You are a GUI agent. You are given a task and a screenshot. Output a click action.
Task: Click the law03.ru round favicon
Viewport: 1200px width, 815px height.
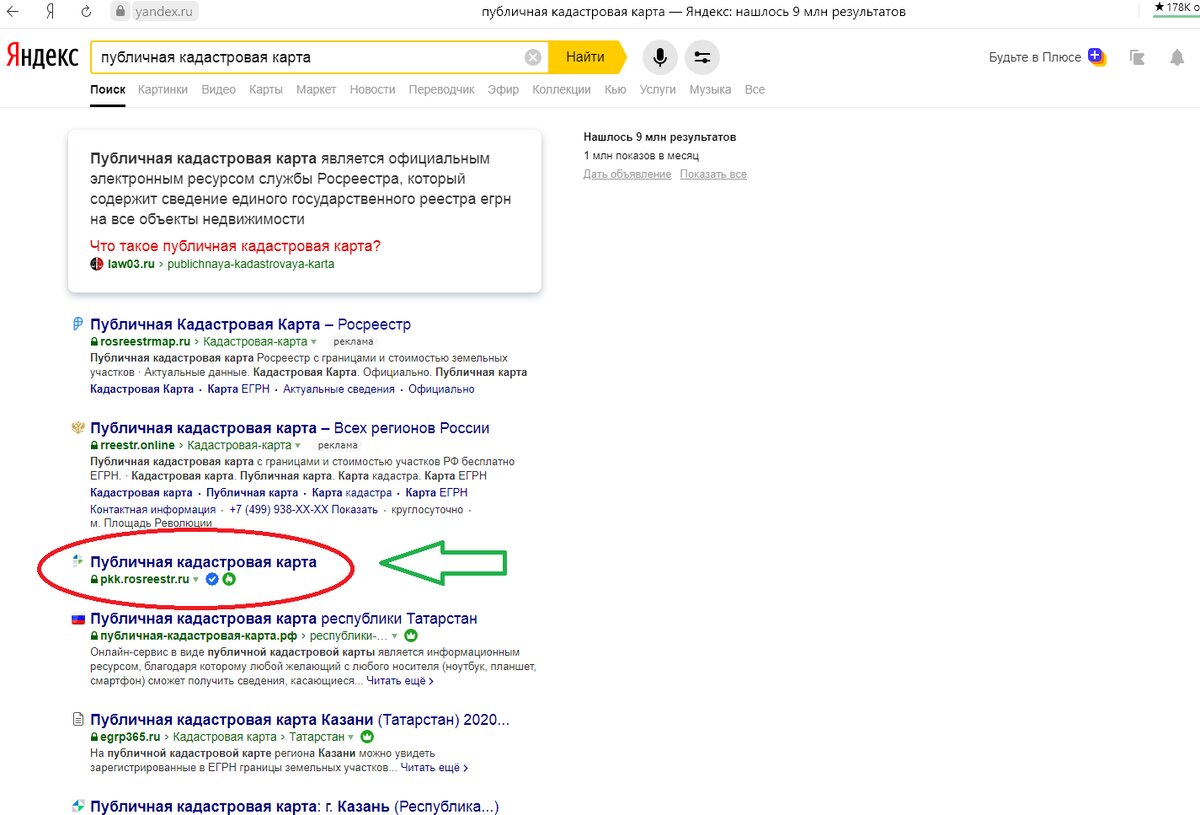click(x=97, y=264)
